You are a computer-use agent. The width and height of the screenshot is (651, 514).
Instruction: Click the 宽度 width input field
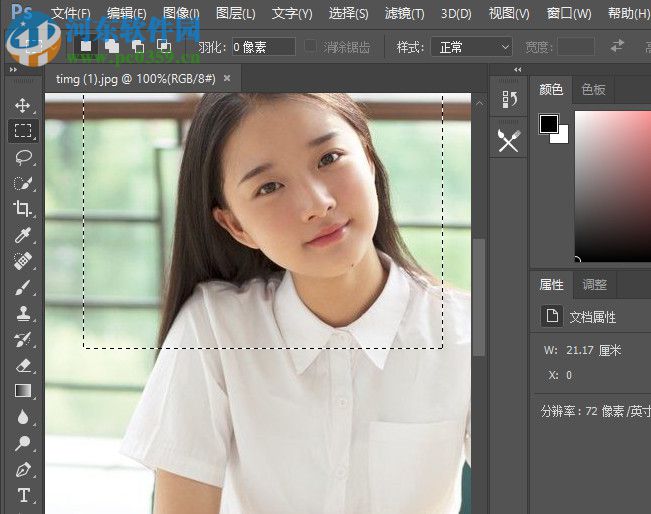click(x=576, y=47)
